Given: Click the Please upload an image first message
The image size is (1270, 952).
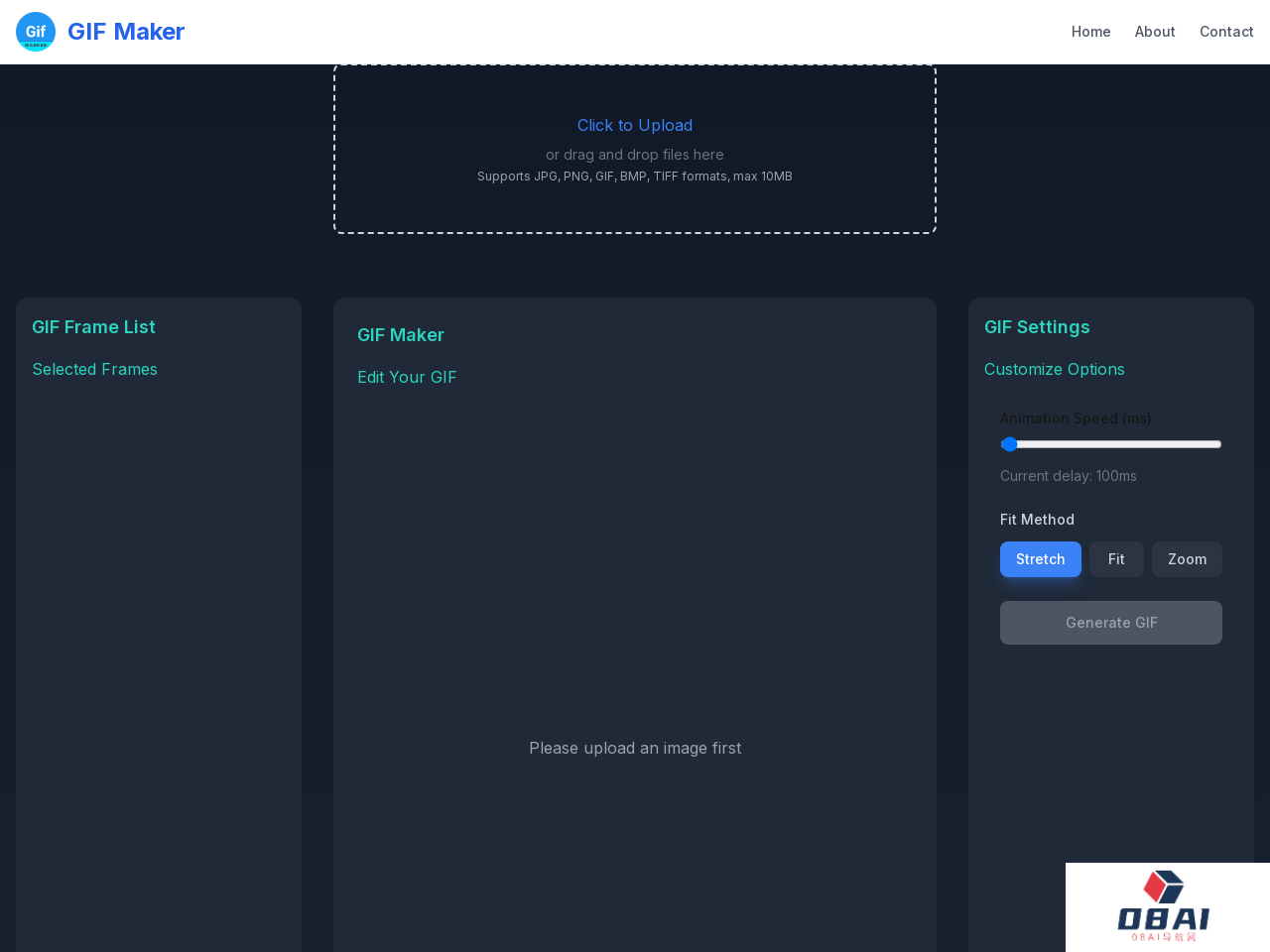Looking at the screenshot, I should 635,747.
